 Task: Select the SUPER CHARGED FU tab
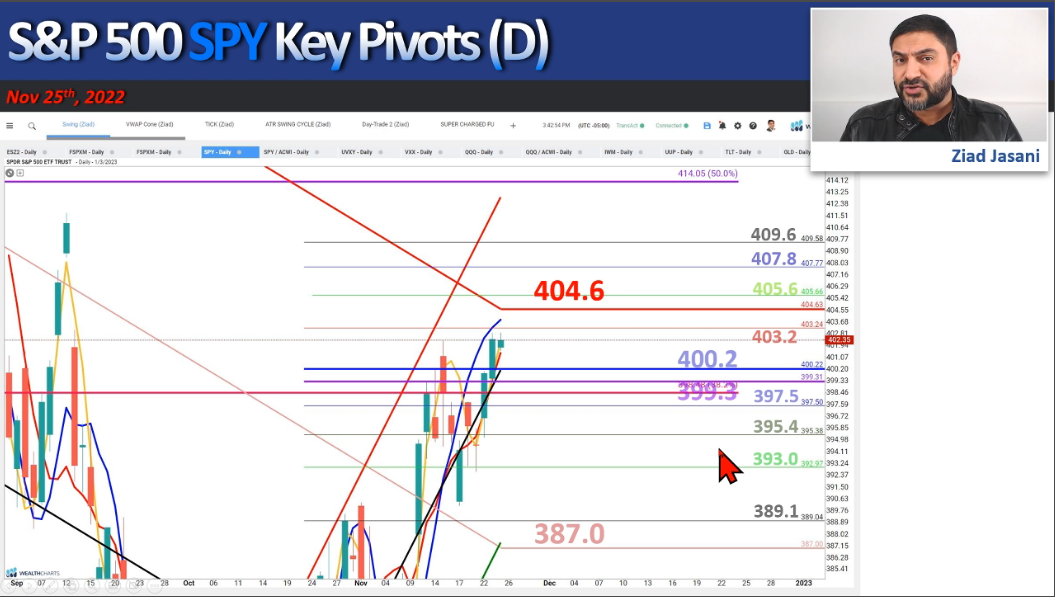pos(467,125)
